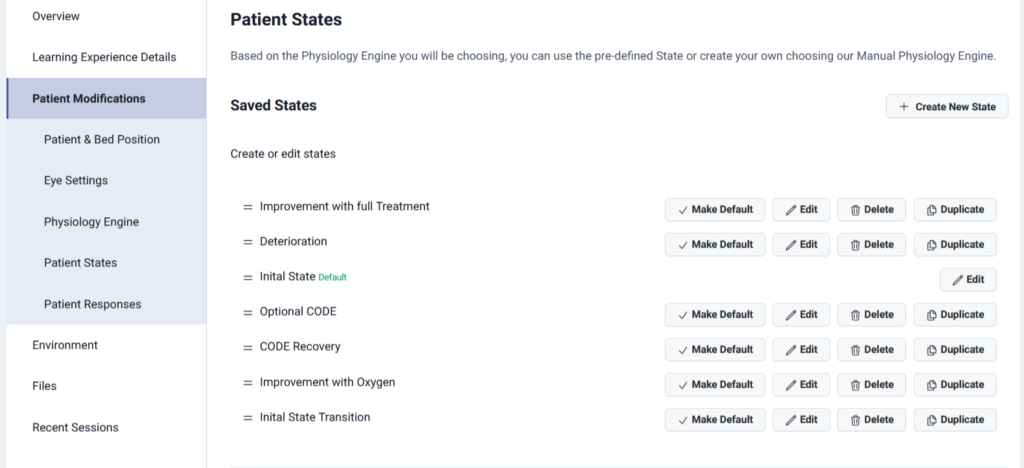
Task: Duplicate the Optional CODE state
Action: pos(955,315)
